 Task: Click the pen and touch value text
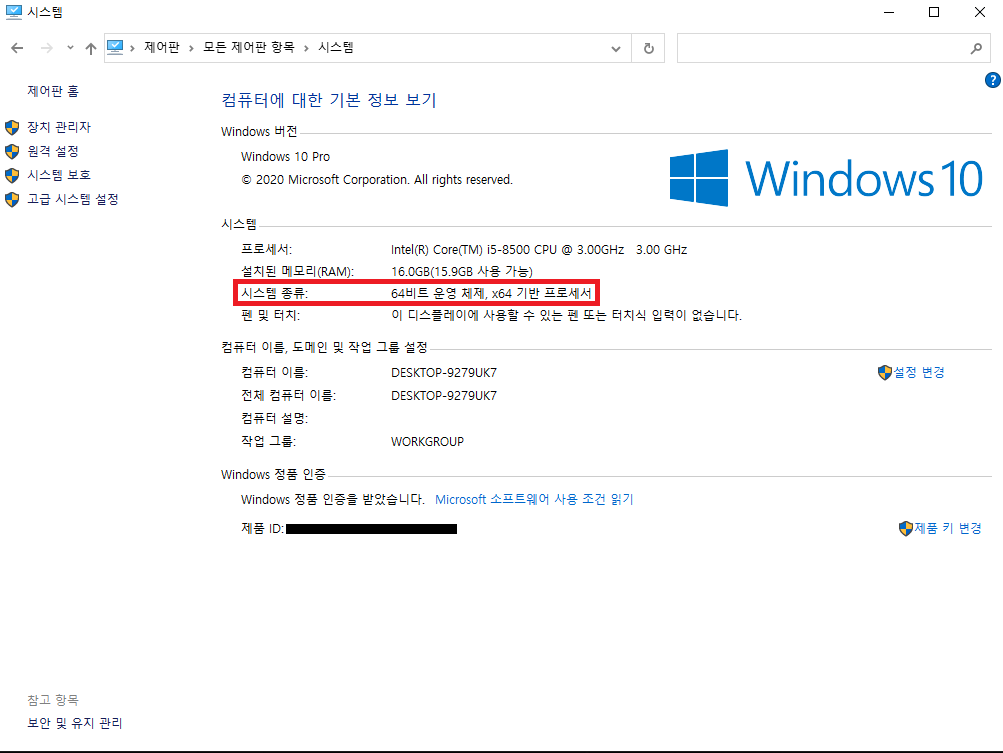pyautogui.click(x=567, y=315)
